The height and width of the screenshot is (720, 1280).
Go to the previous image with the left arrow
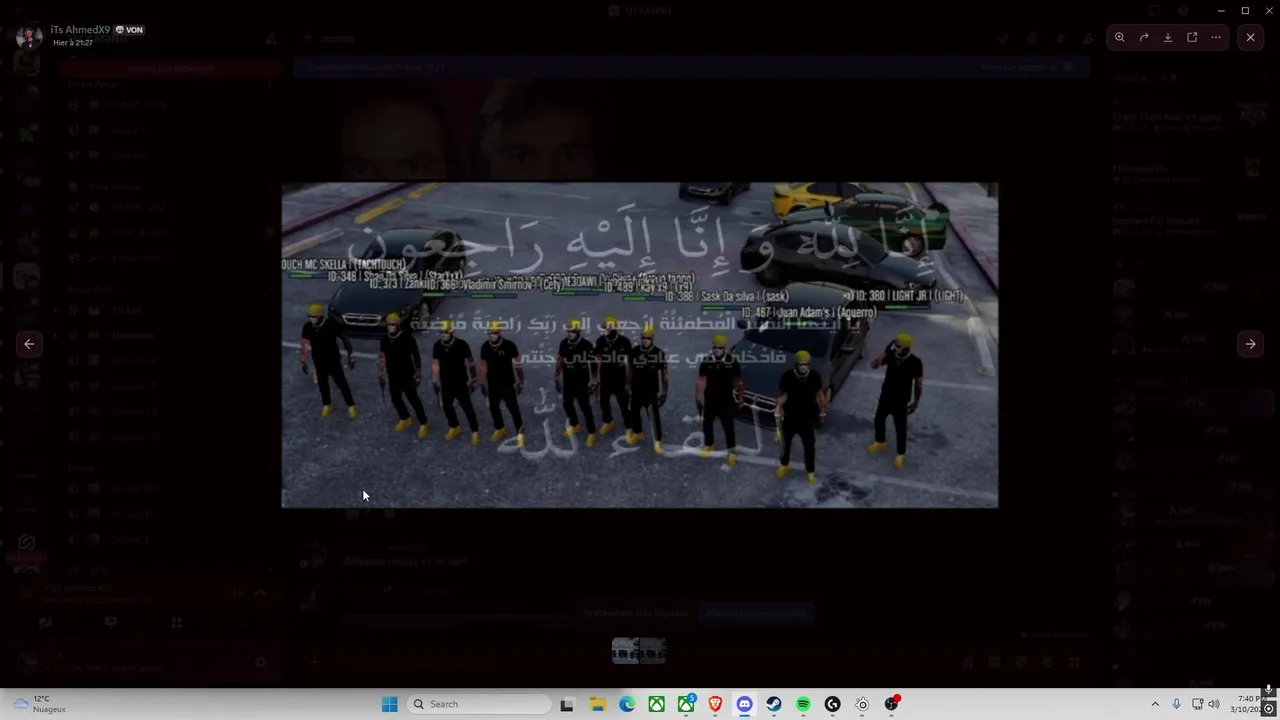29,343
